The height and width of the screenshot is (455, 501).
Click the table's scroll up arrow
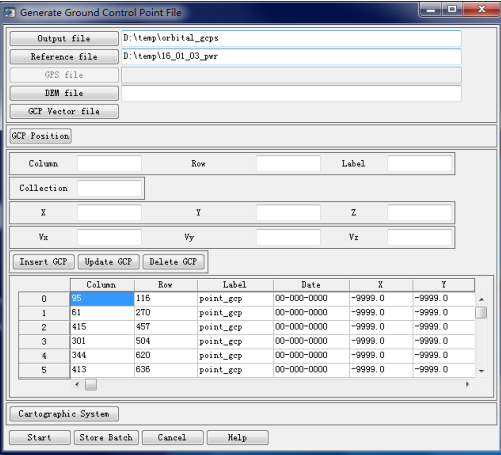(481, 299)
